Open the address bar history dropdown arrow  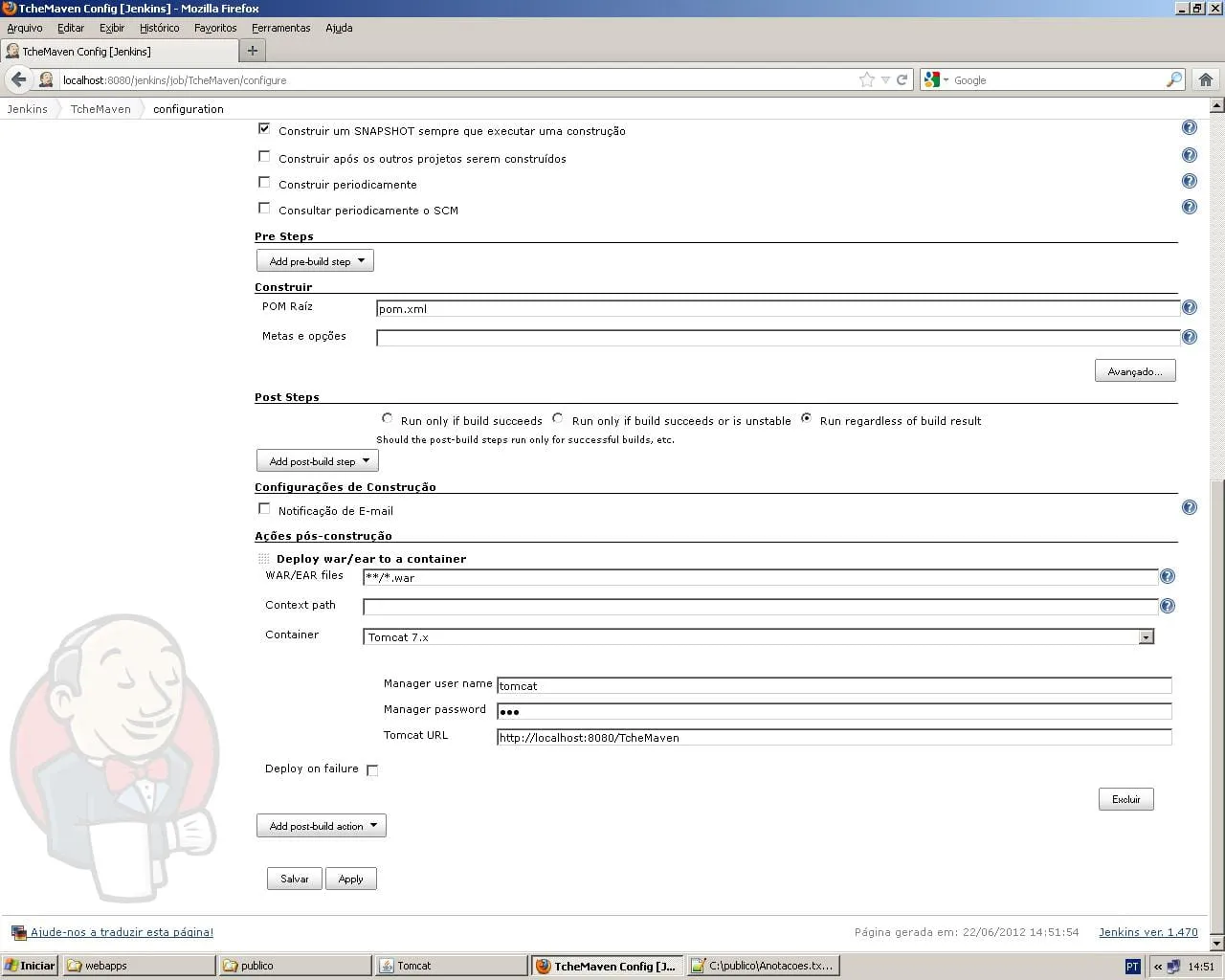[x=885, y=80]
